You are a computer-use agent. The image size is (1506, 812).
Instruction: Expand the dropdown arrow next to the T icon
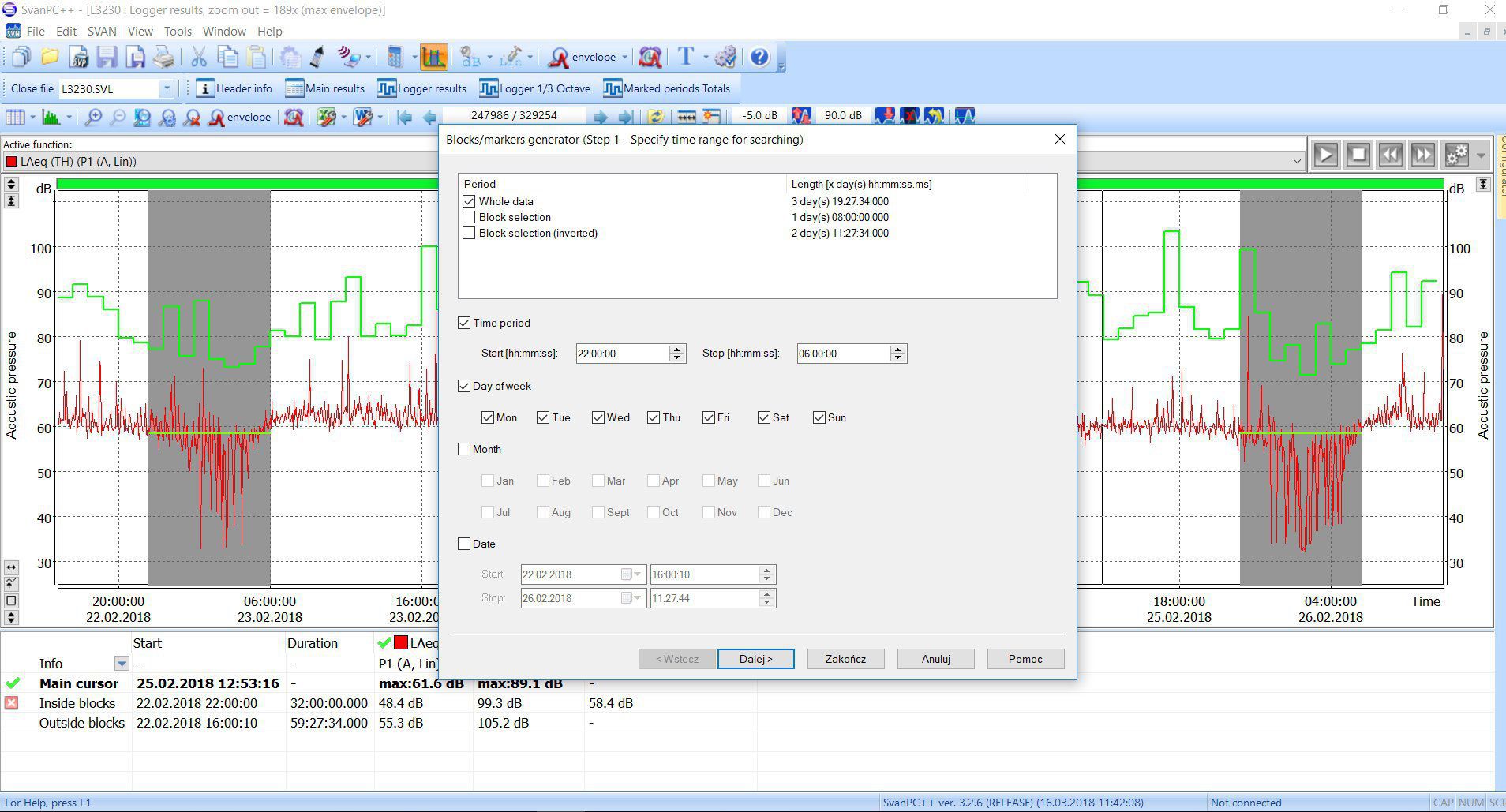tap(705, 57)
